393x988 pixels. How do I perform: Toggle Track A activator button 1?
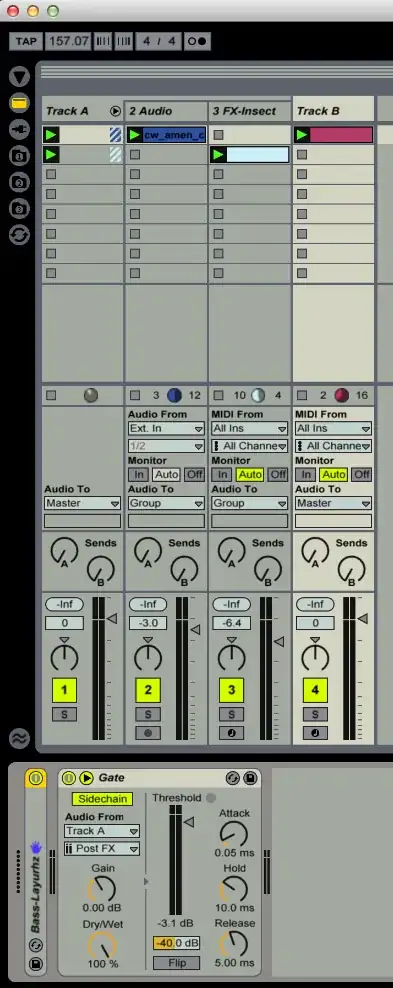click(x=64, y=690)
